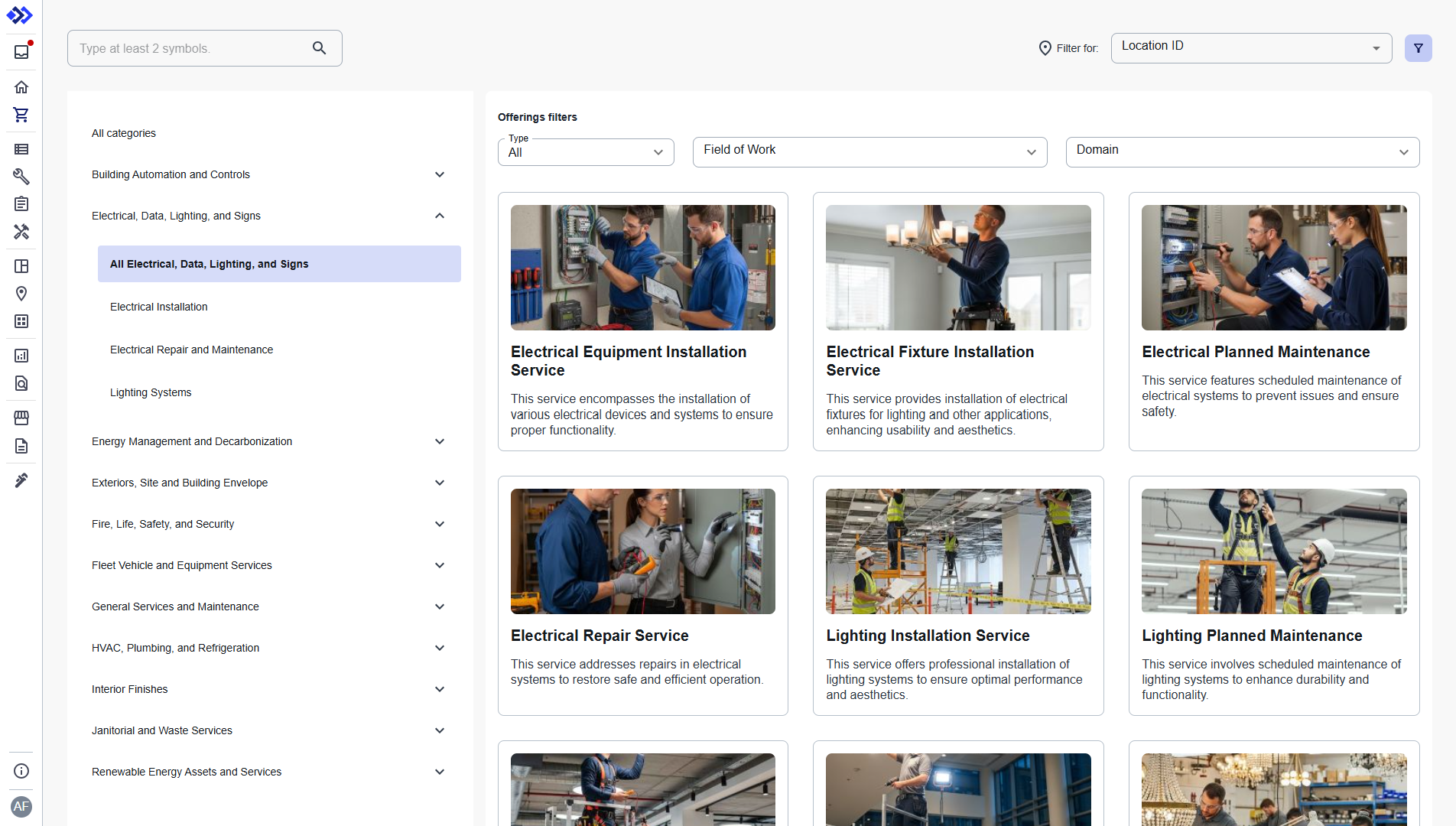Screen dimensions: 1456x826
Task: Open the crossed tools sidebar icon
Action: tap(21, 232)
